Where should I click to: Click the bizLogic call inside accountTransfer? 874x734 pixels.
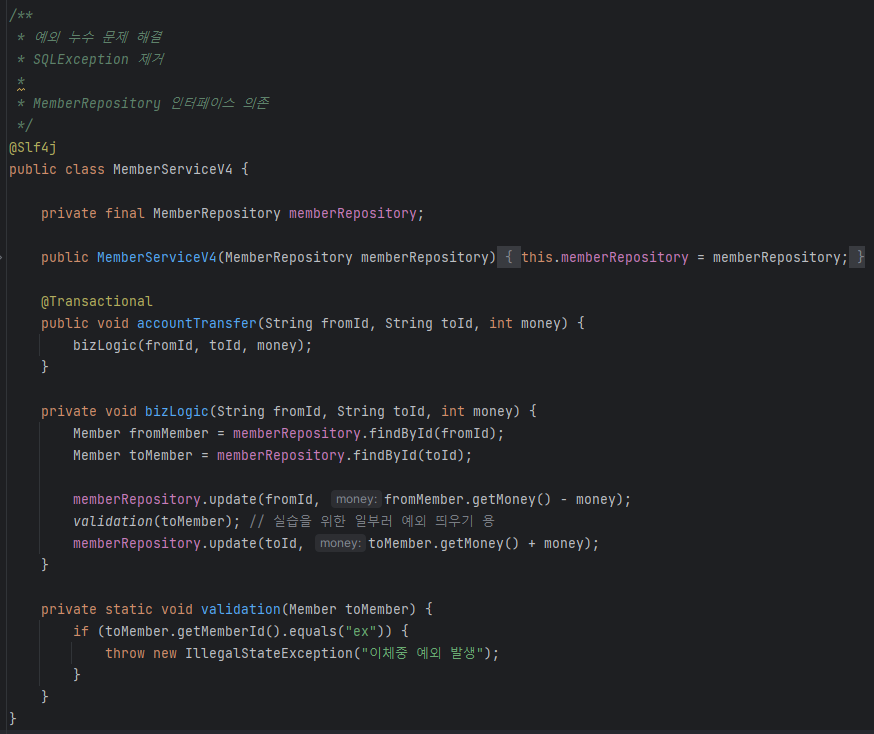105,345
